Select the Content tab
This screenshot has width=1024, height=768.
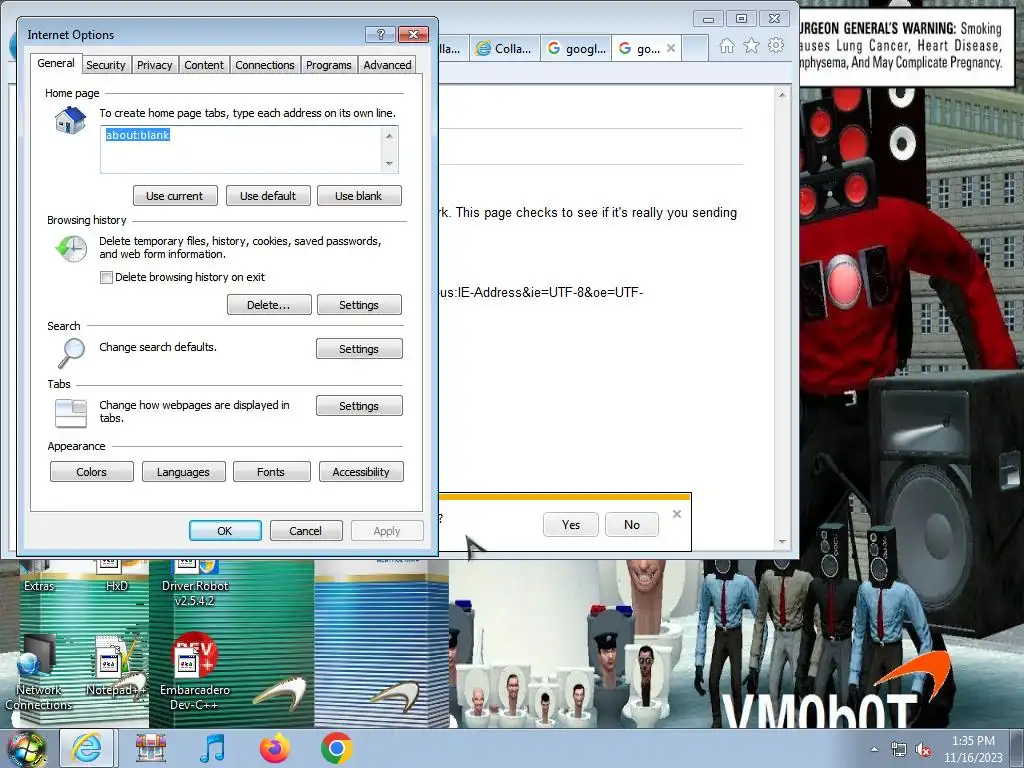click(x=204, y=65)
